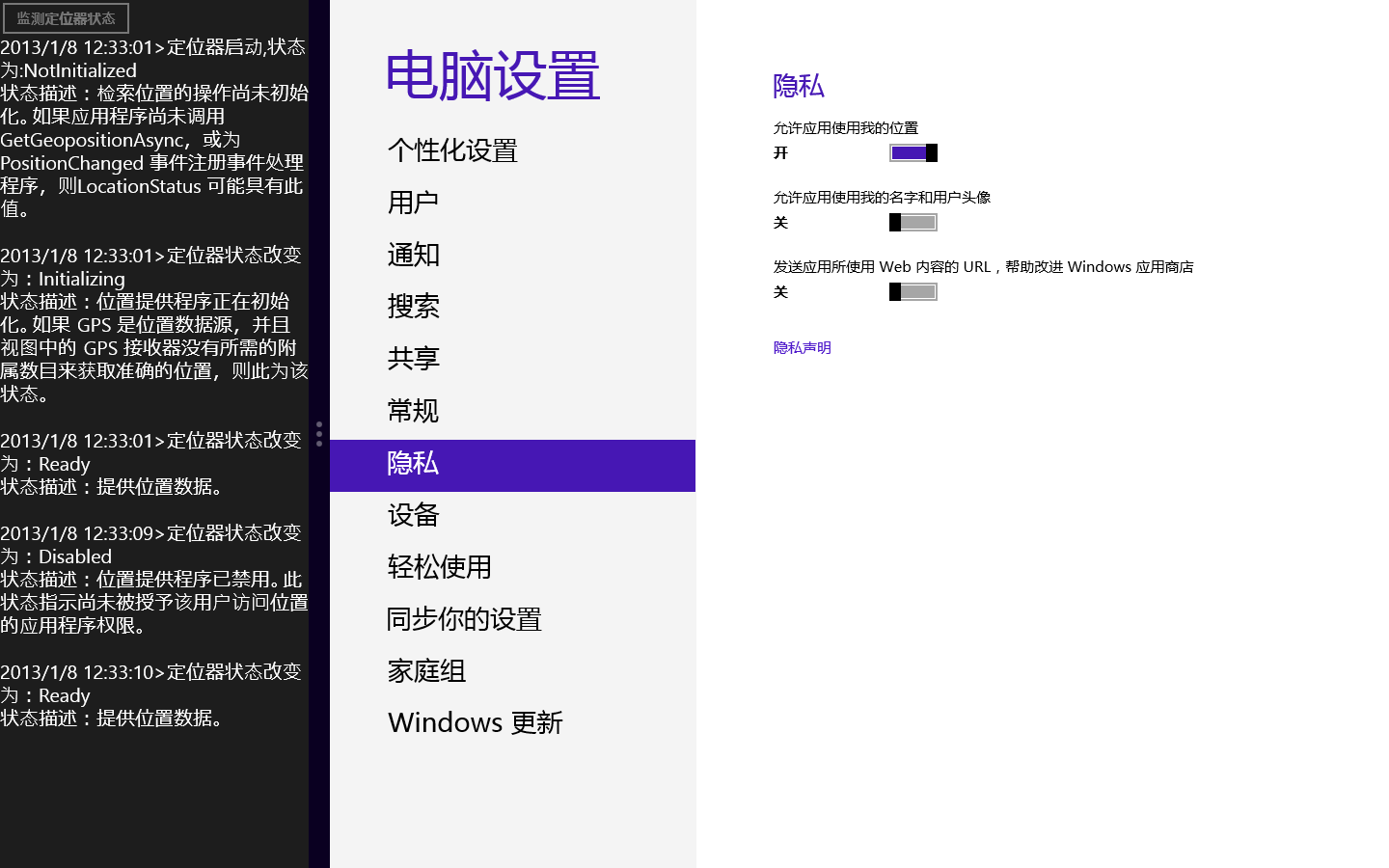Click the snapped-view divider handle dots
The image size is (1389, 868).
click(319, 433)
